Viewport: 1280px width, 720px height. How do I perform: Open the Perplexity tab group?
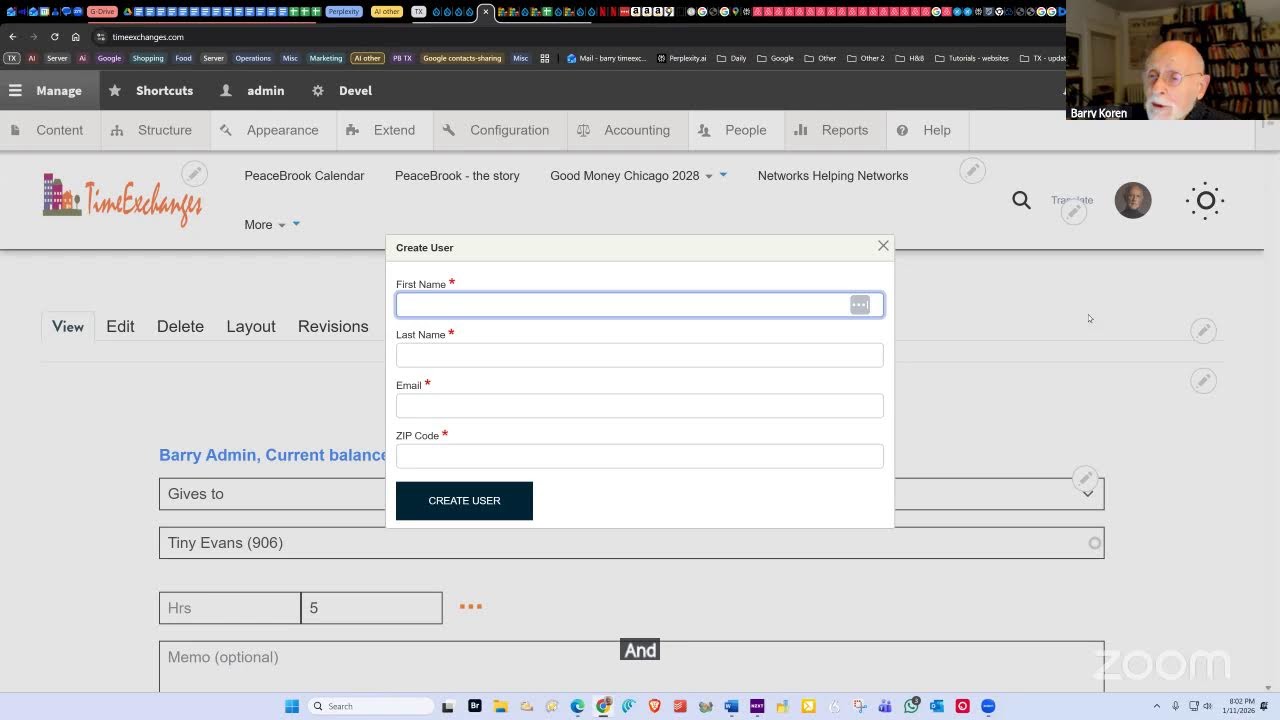coord(344,12)
